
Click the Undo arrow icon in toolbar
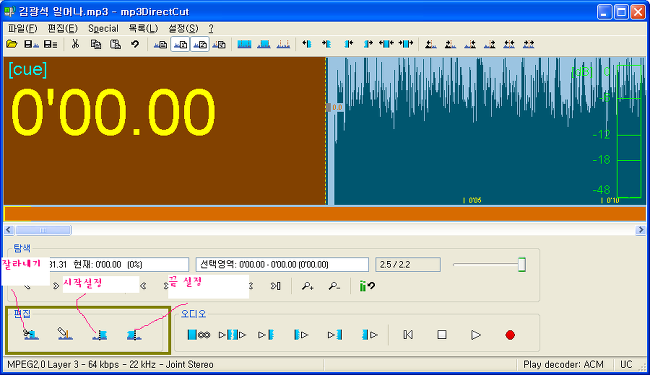135,44
